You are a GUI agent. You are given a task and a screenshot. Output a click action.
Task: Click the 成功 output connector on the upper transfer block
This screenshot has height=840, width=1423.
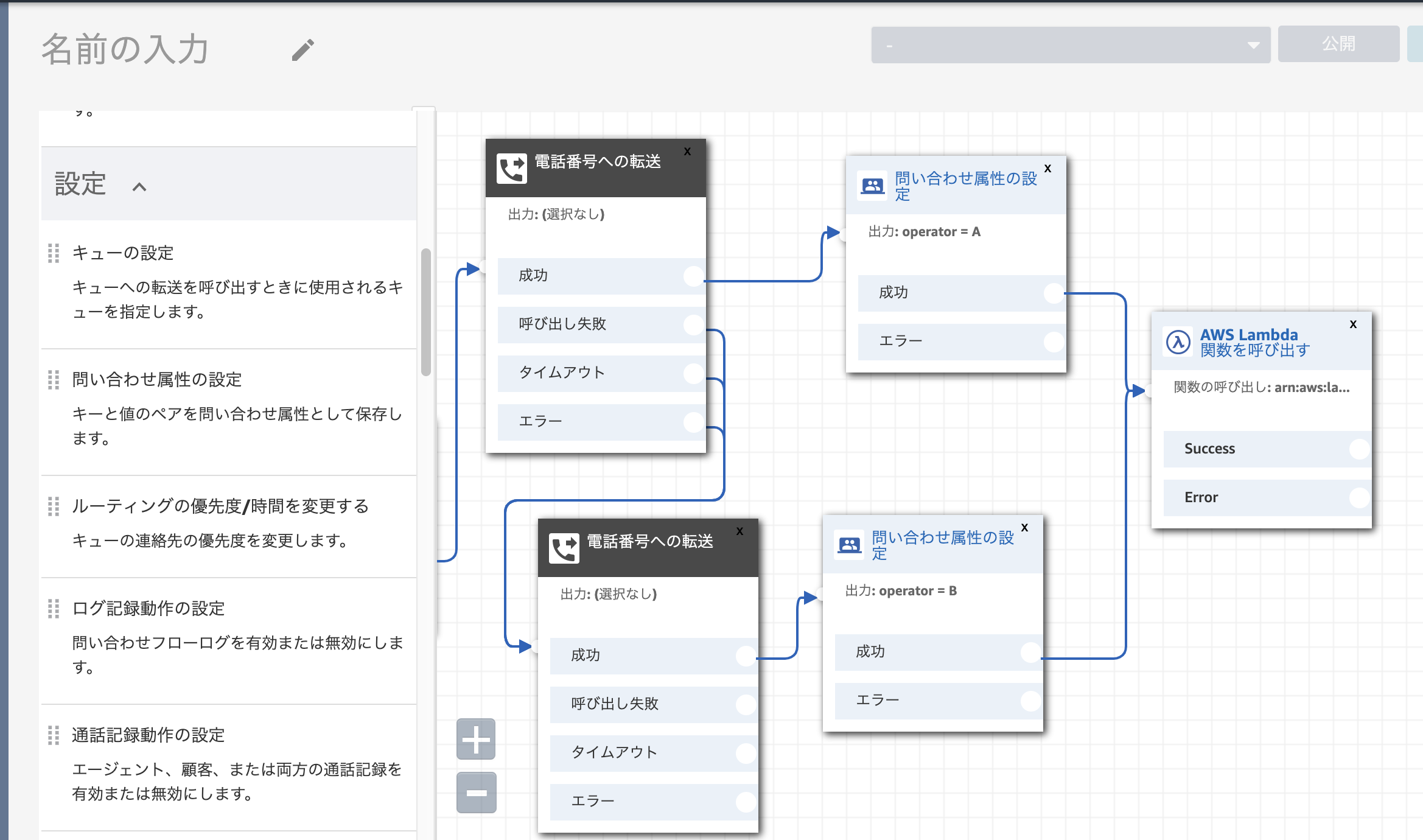[692, 276]
